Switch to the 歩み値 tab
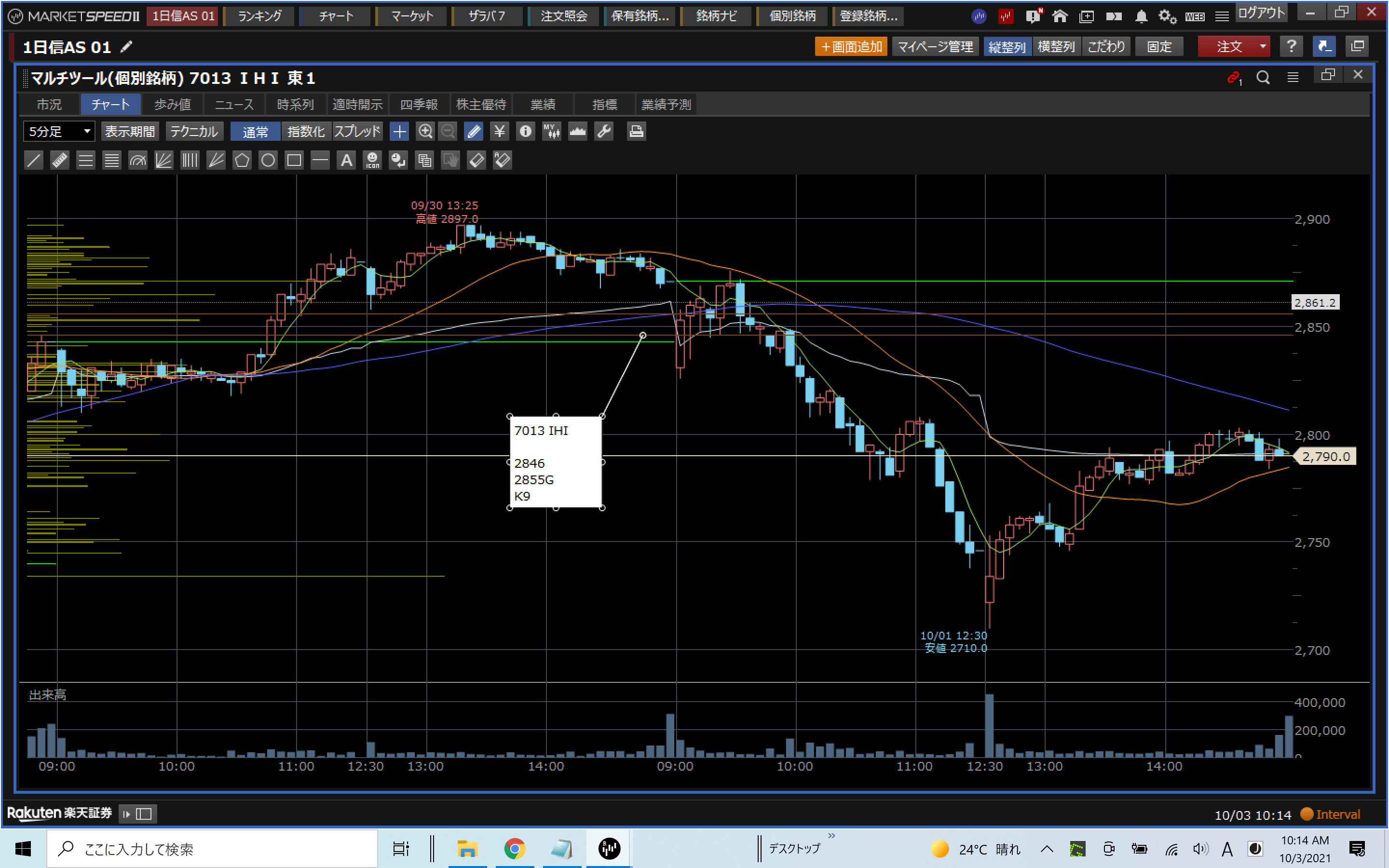 point(172,105)
